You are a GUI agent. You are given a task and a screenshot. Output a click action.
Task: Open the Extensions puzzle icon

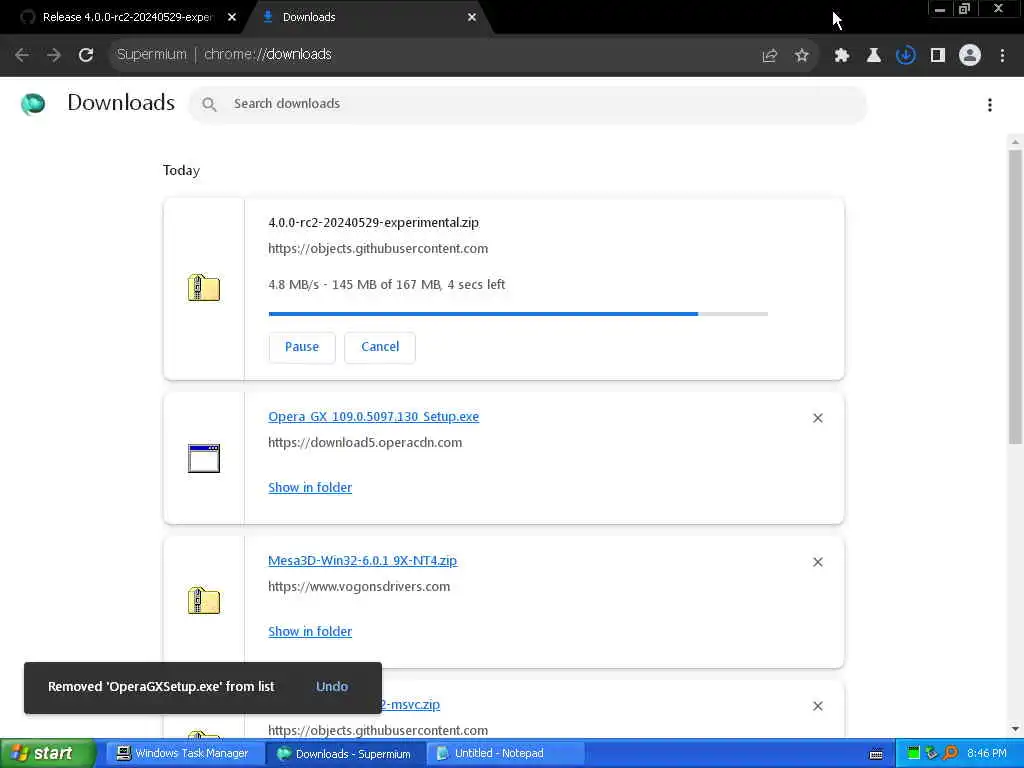tap(842, 56)
